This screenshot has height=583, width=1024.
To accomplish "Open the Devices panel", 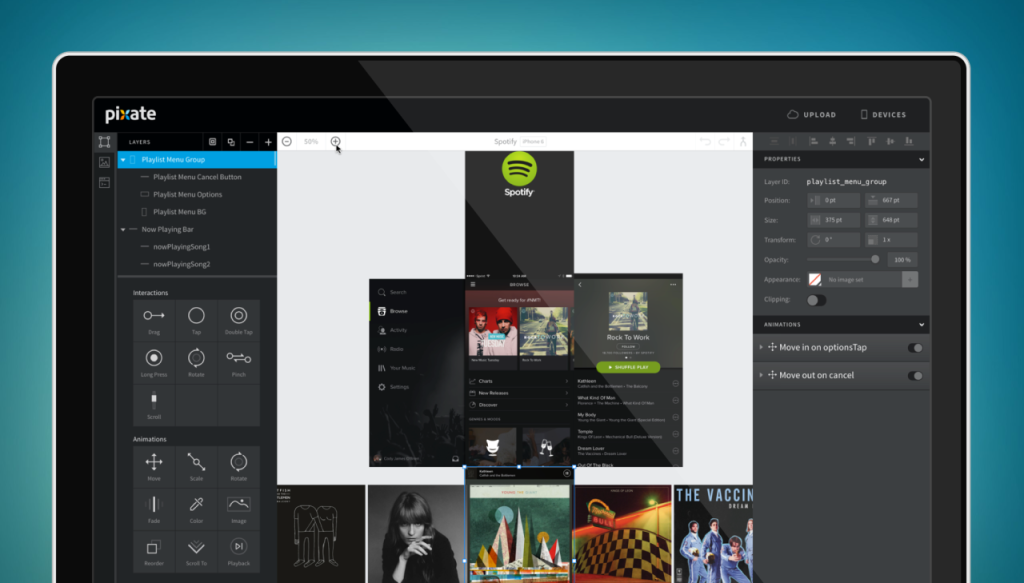I will 882,114.
